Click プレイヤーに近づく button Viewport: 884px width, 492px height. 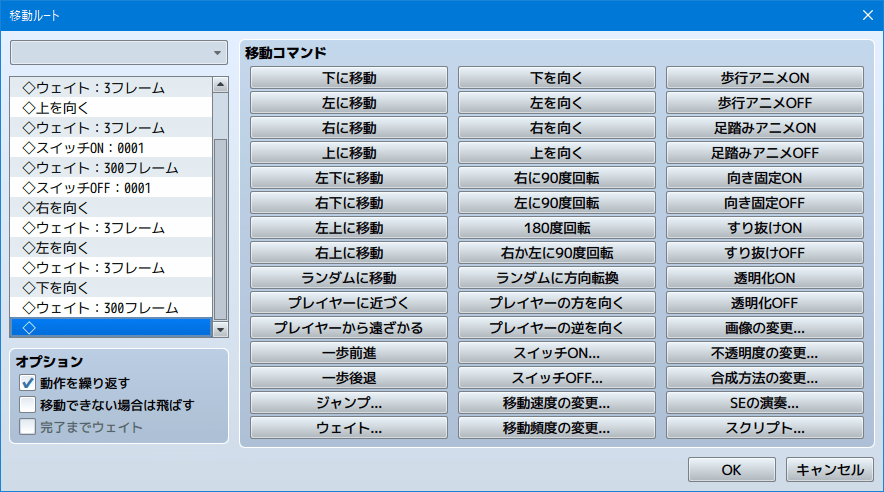(349, 303)
